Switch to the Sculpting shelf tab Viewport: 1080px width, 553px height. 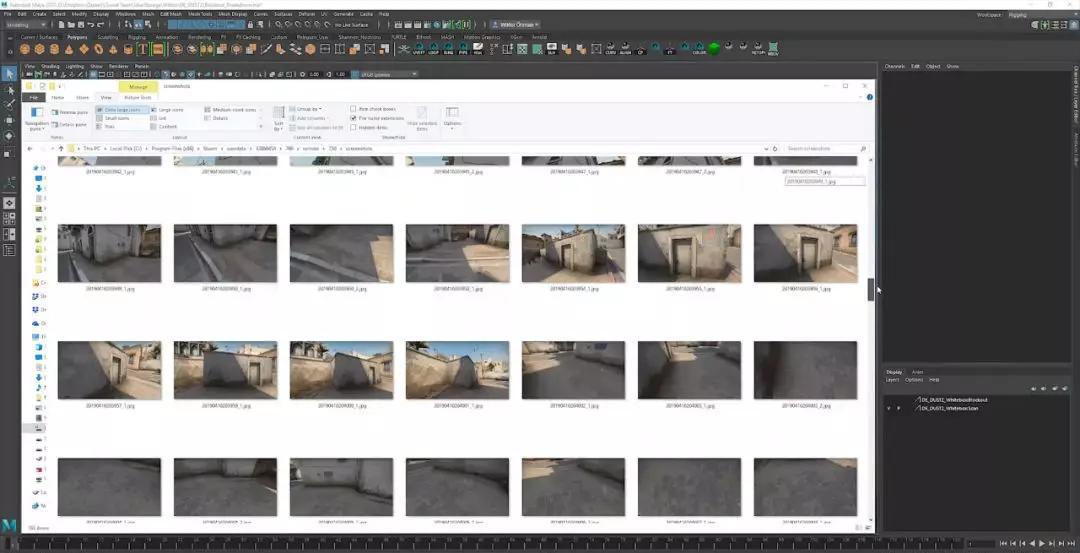pos(107,37)
